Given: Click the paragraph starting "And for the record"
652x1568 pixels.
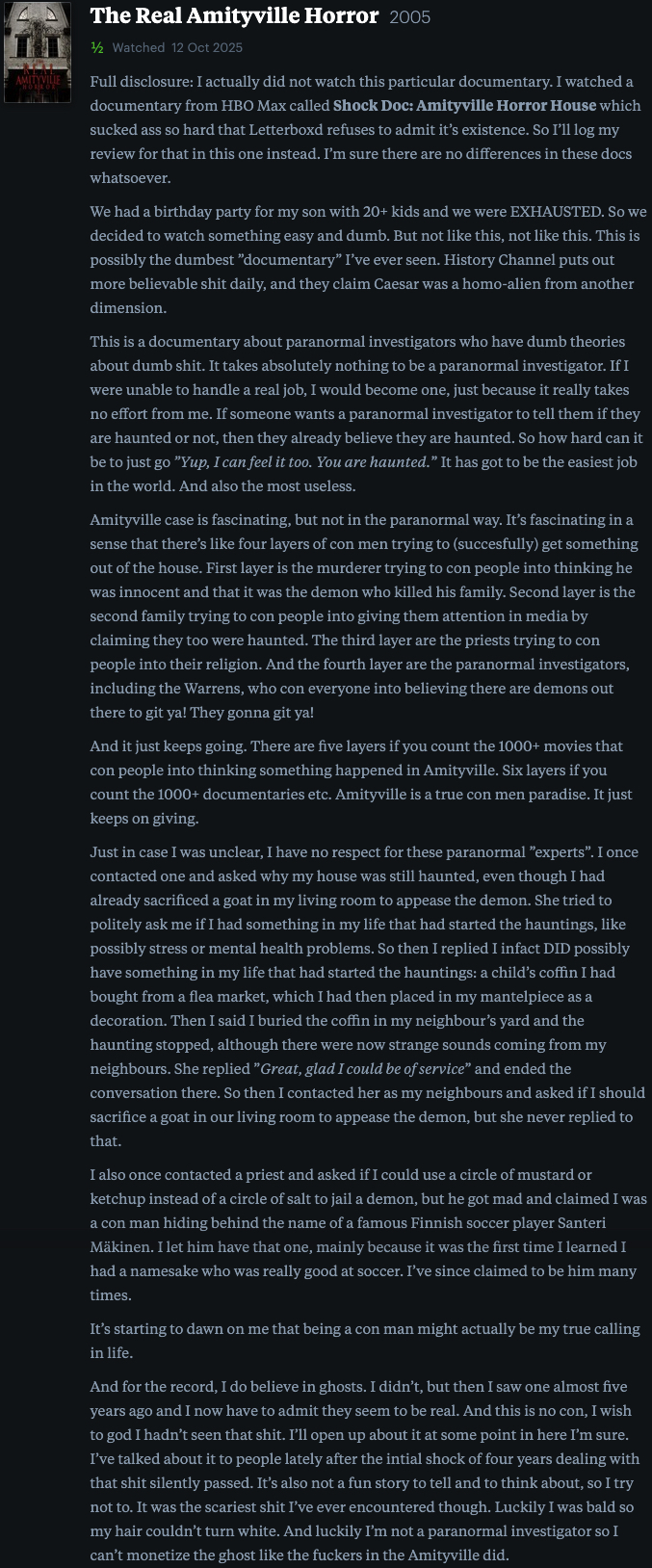Looking at the screenshot, I should pos(366,1470).
